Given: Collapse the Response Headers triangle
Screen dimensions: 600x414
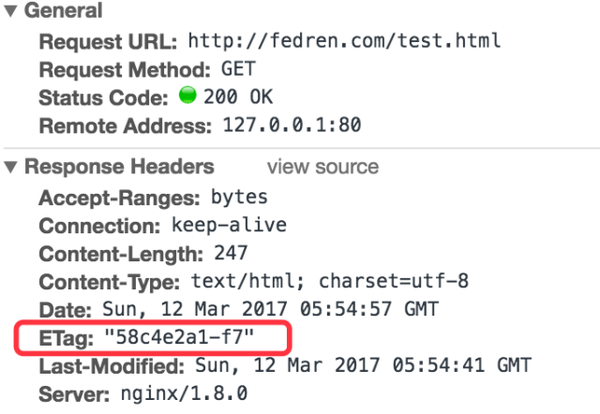Looking at the screenshot, I should coord(10,167).
